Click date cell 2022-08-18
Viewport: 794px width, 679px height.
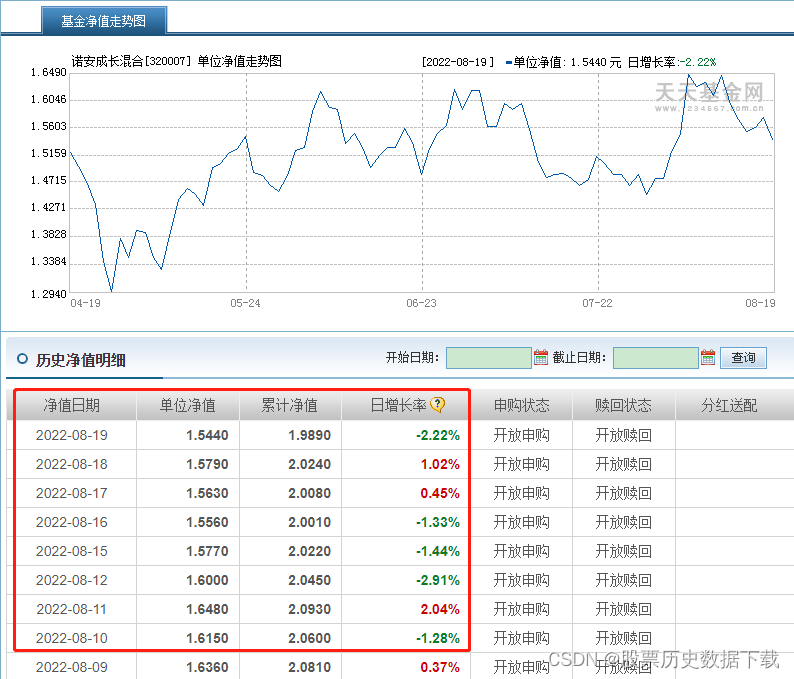click(x=72, y=464)
